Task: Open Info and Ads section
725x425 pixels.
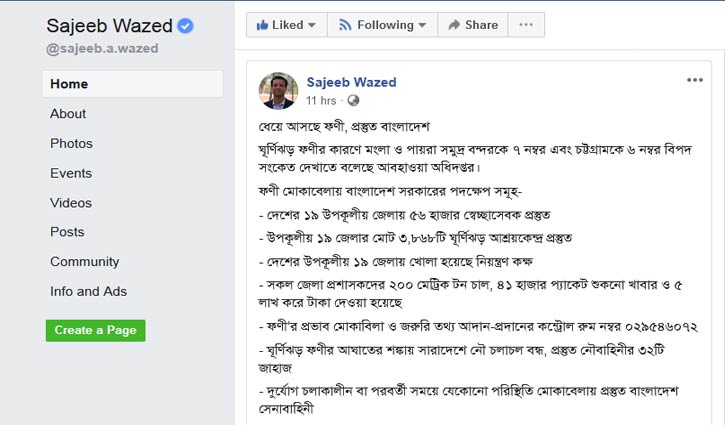Action: point(88,292)
